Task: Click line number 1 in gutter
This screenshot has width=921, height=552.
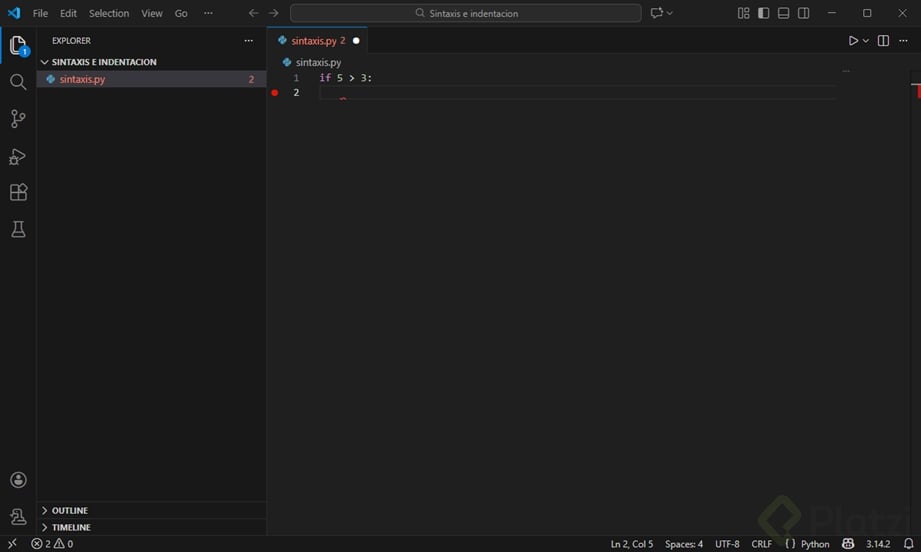Action: click(x=296, y=78)
